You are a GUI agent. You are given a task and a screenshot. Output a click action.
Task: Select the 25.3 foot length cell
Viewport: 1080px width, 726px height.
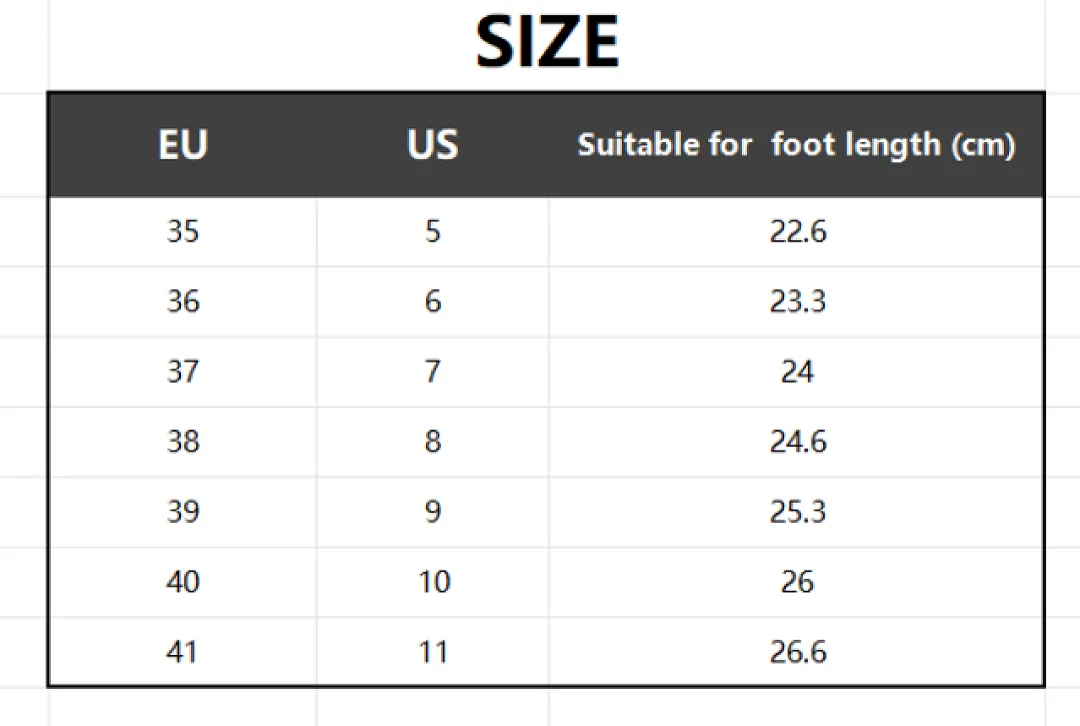pyautogui.click(x=798, y=511)
